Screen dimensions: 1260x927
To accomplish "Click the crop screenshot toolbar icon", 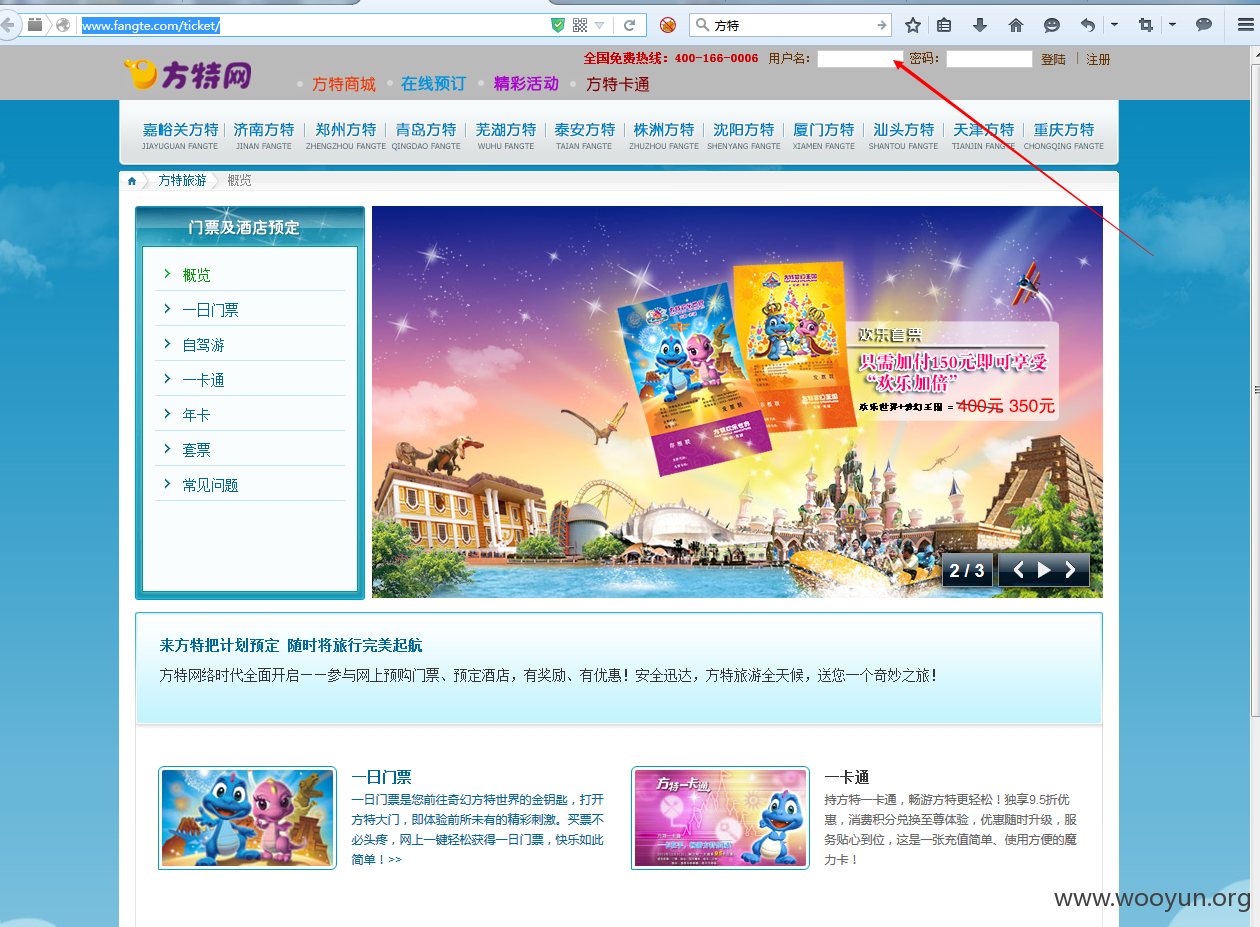I will [x=1146, y=25].
